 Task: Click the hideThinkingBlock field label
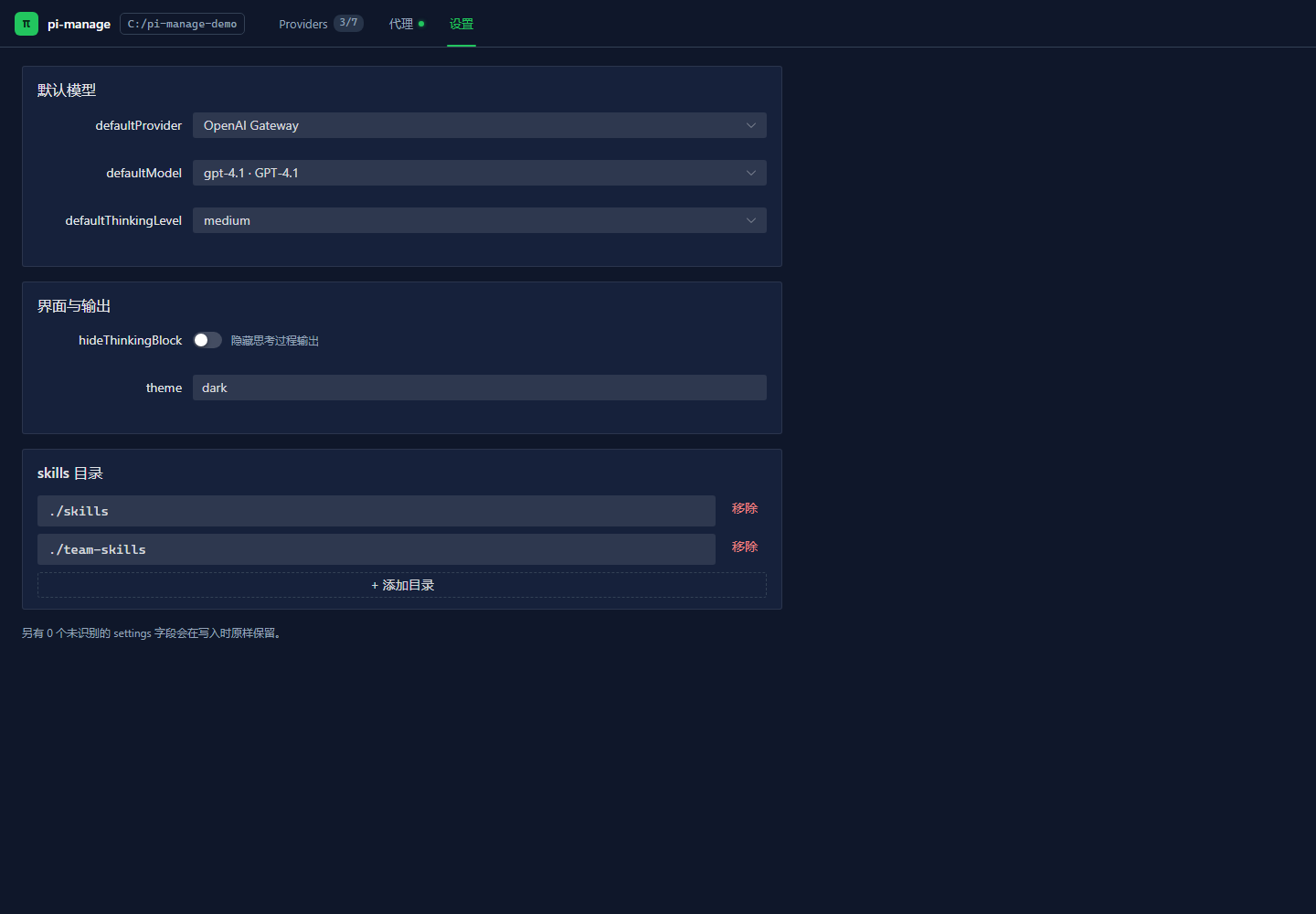[131, 340]
